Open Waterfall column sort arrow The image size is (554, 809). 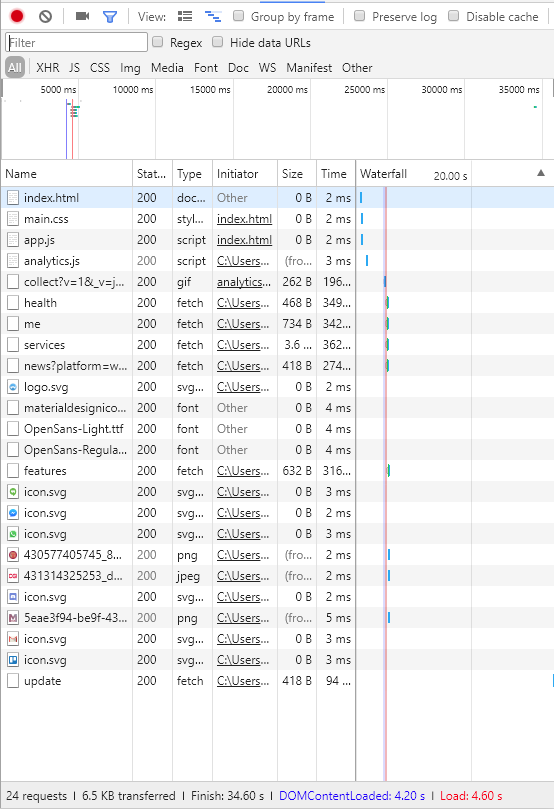coord(541,173)
